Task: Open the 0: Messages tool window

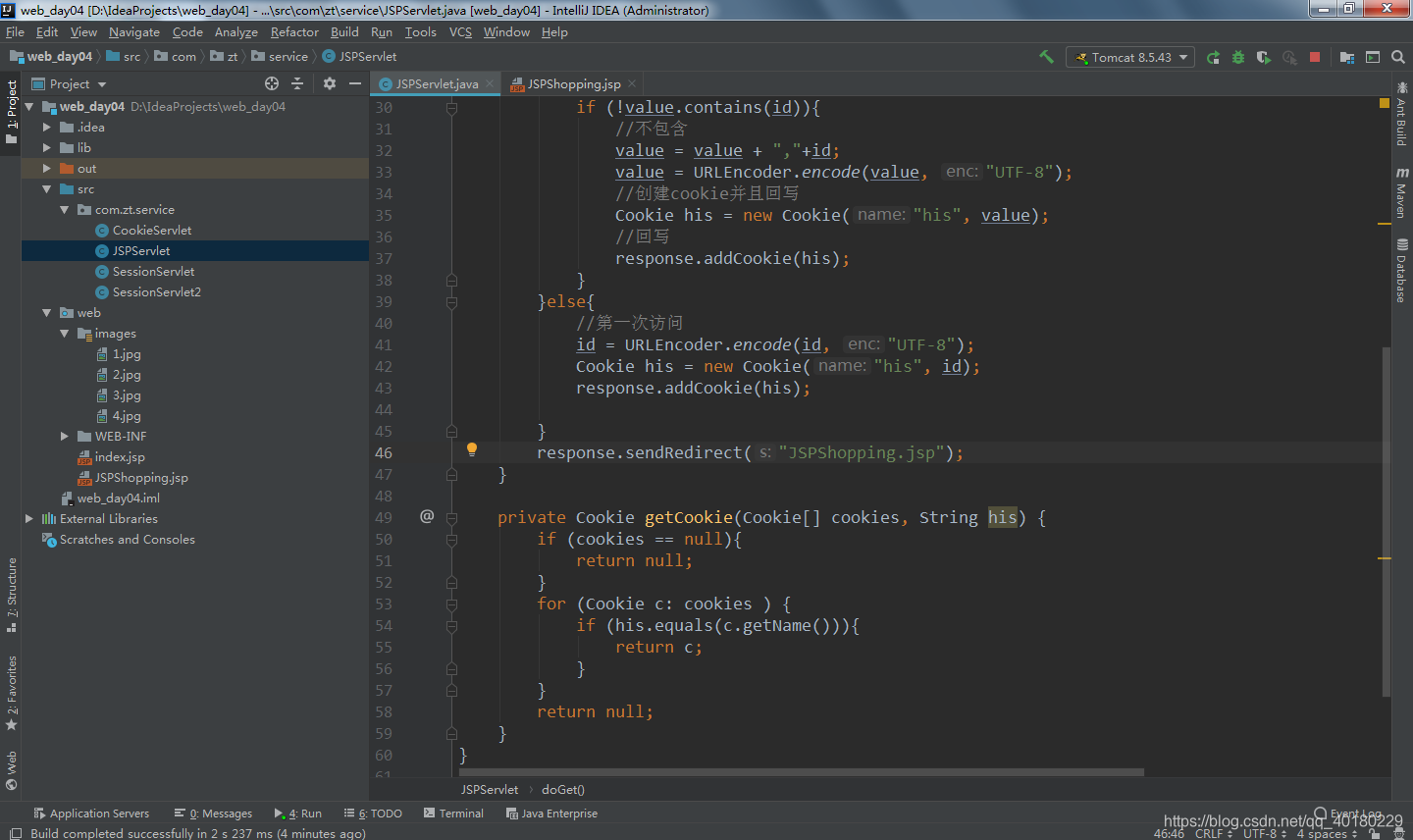Action: coord(213,813)
